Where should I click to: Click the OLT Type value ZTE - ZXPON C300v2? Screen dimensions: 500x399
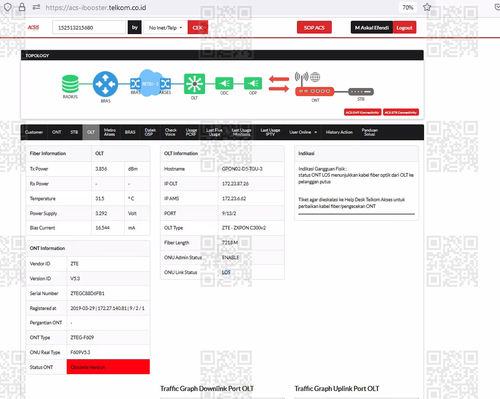coord(244,228)
